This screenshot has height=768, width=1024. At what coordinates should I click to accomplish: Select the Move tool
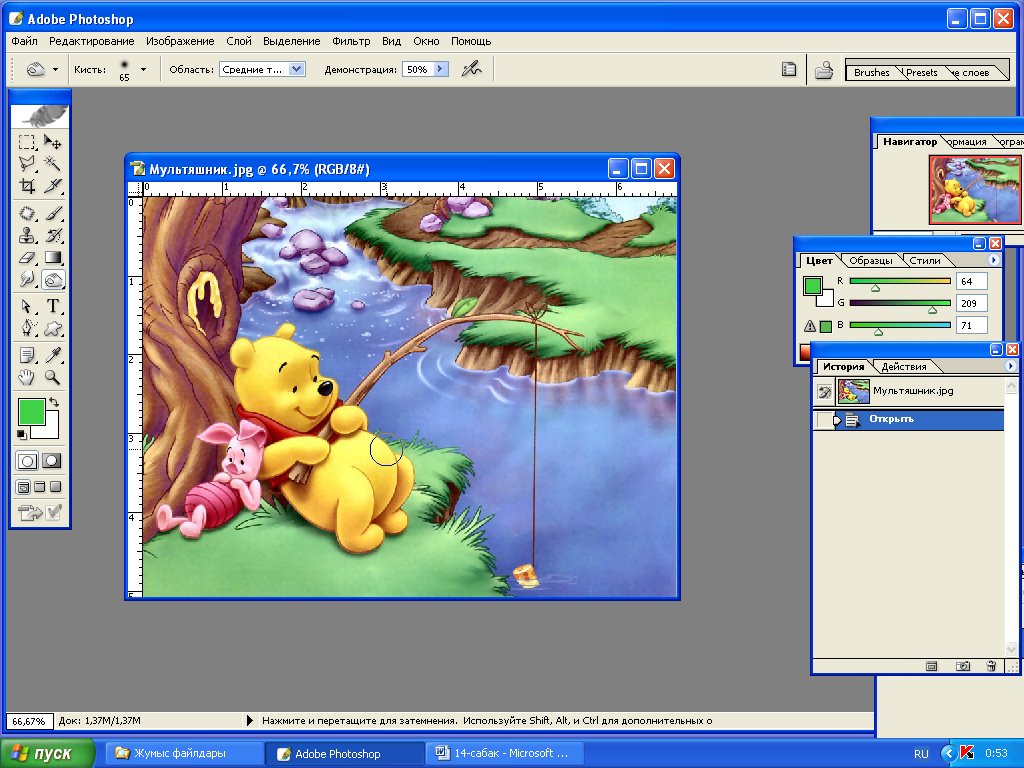52,142
